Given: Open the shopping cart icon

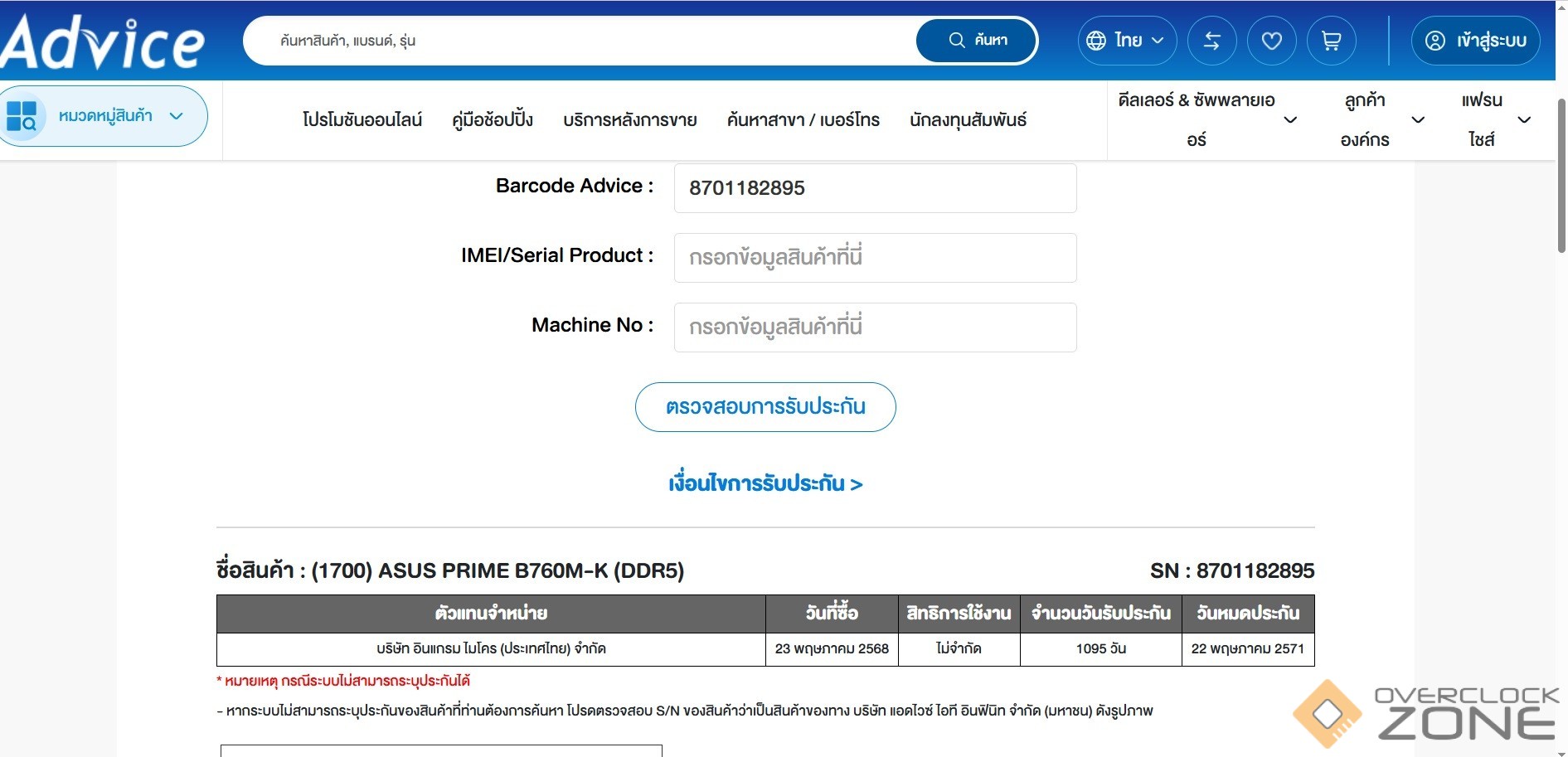Looking at the screenshot, I should click(1332, 41).
